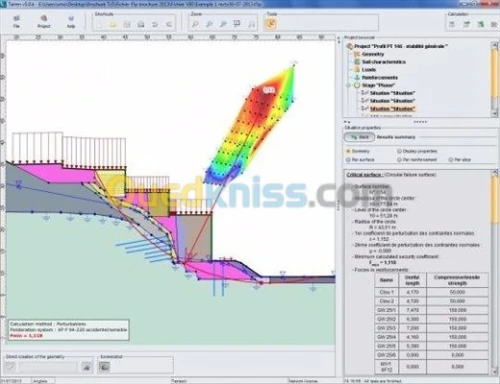500x384 pixels.
Task: Click the first zoom magnifier icon
Action: tap(195, 24)
